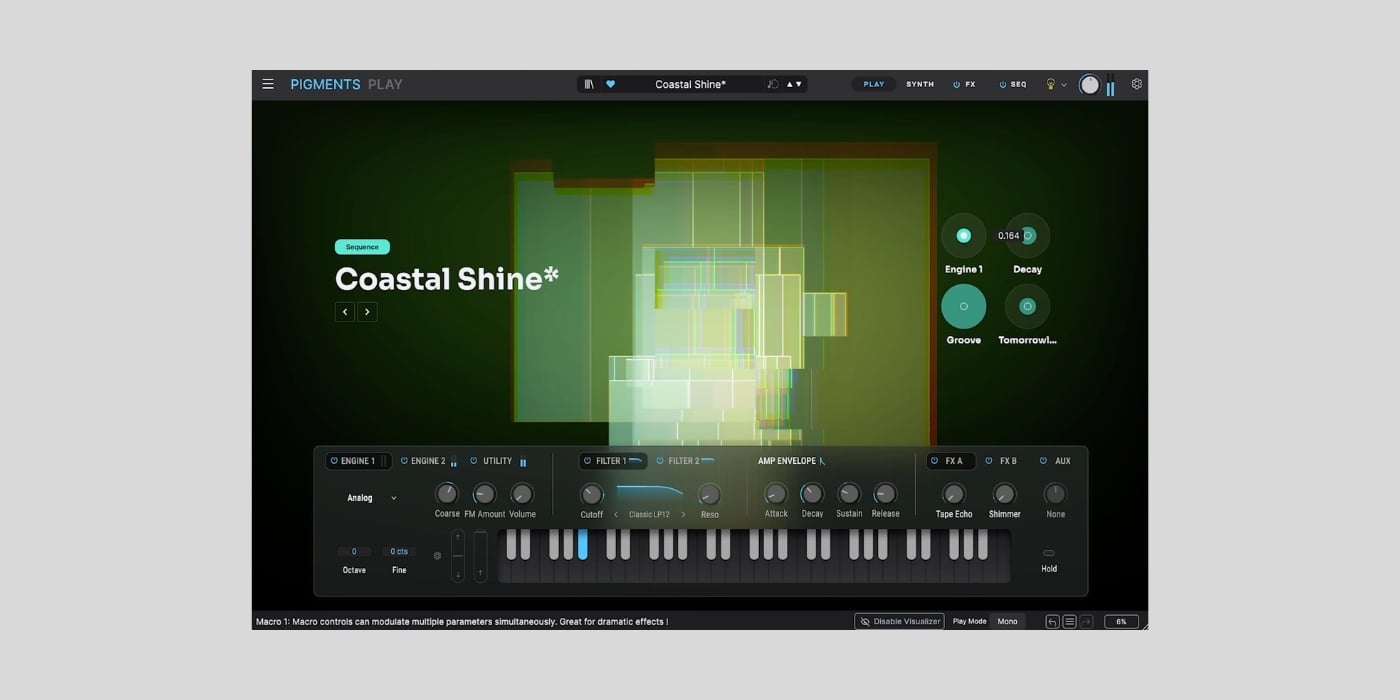Image resolution: width=1400 pixels, height=700 pixels.
Task: Click the Octave value field
Action: [x=354, y=552]
